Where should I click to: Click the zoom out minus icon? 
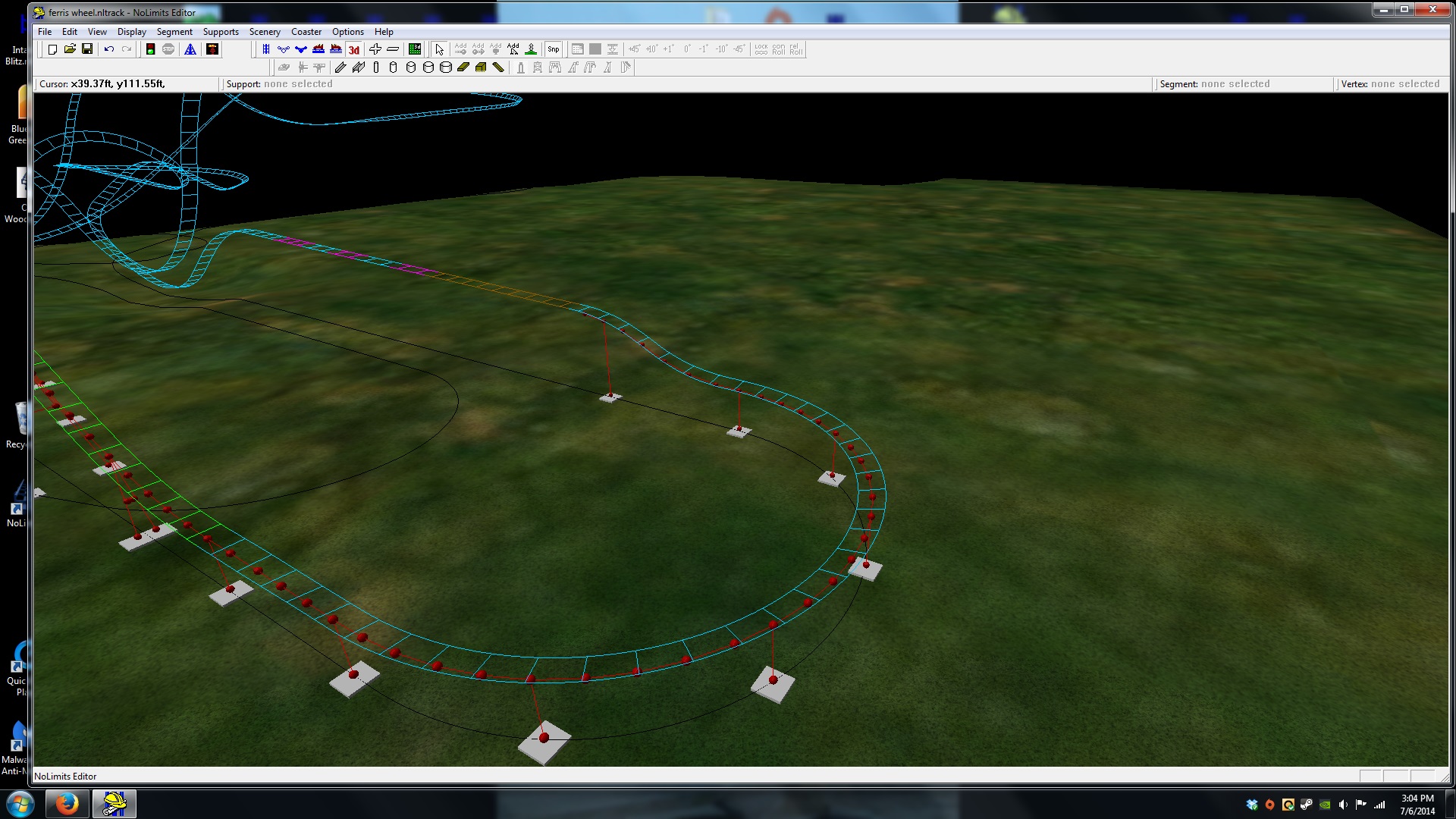coord(393,49)
